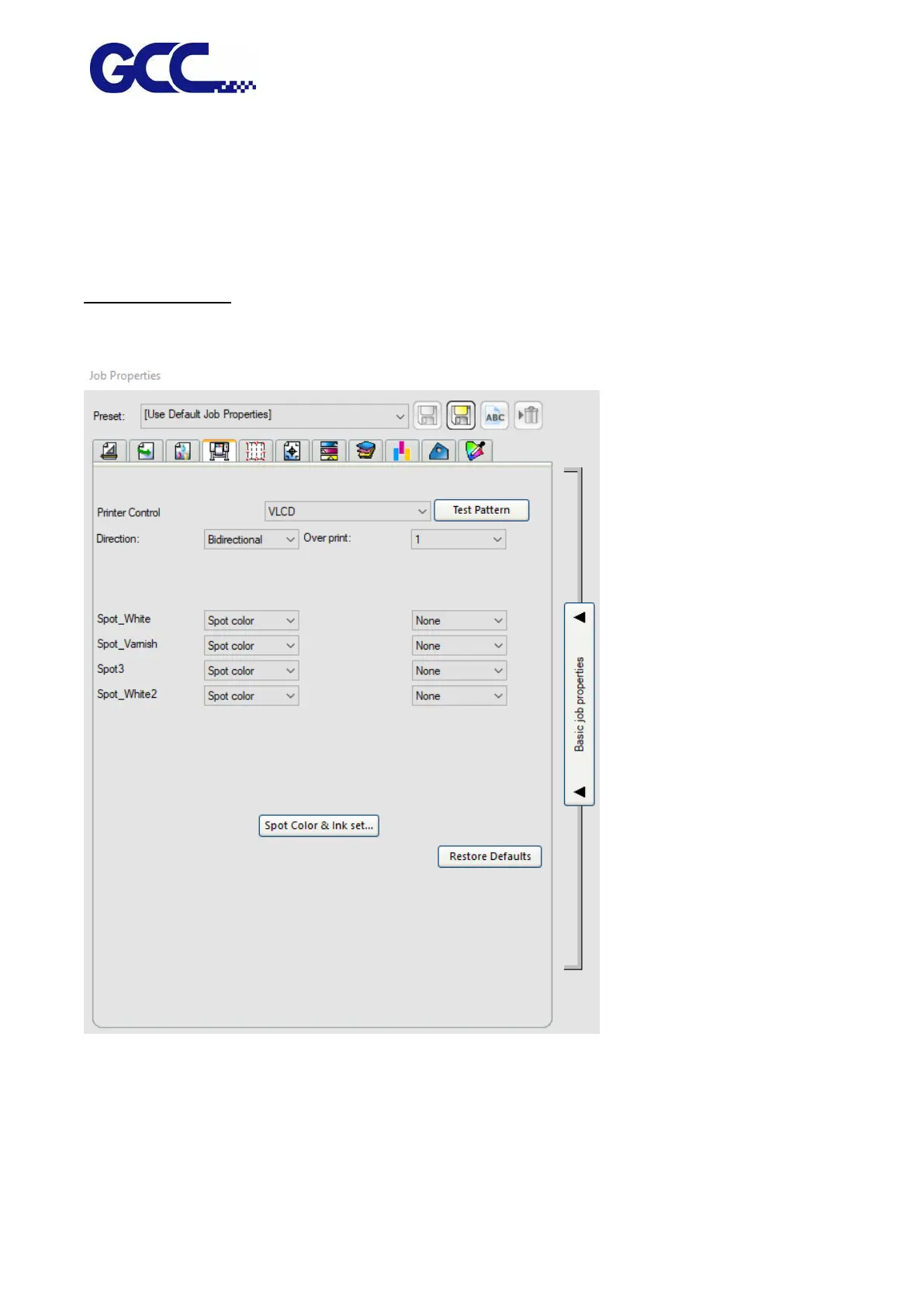Open the stacked layers tab icon
The image size is (924, 1307).
pos(365,451)
